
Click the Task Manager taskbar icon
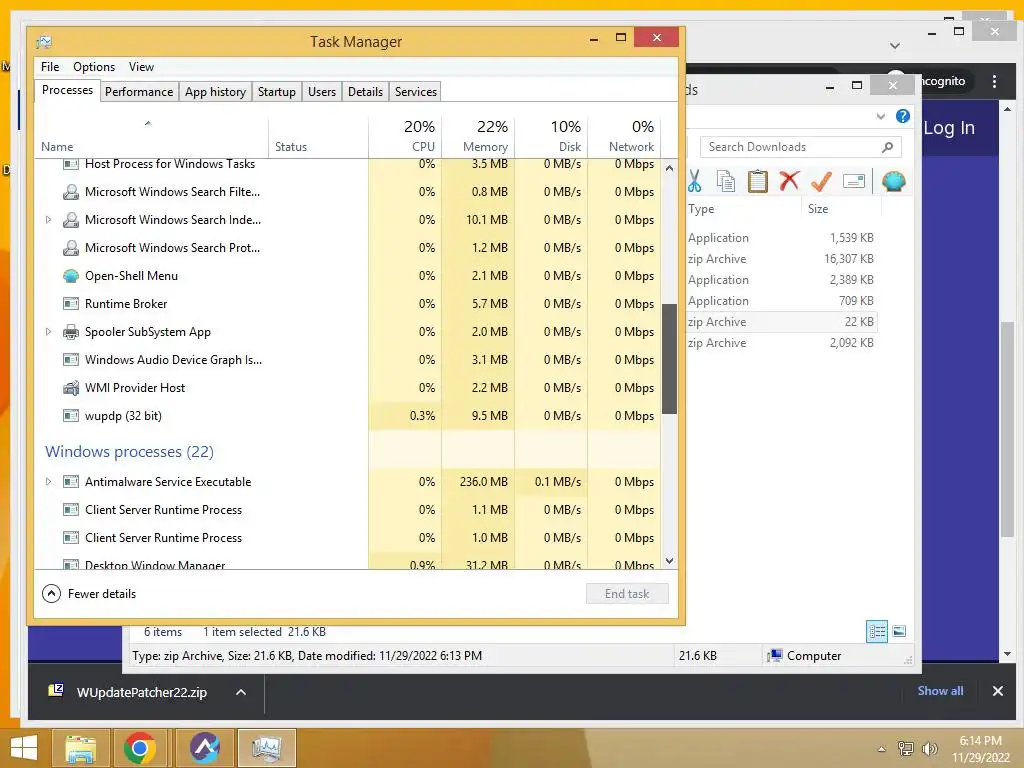(266, 748)
